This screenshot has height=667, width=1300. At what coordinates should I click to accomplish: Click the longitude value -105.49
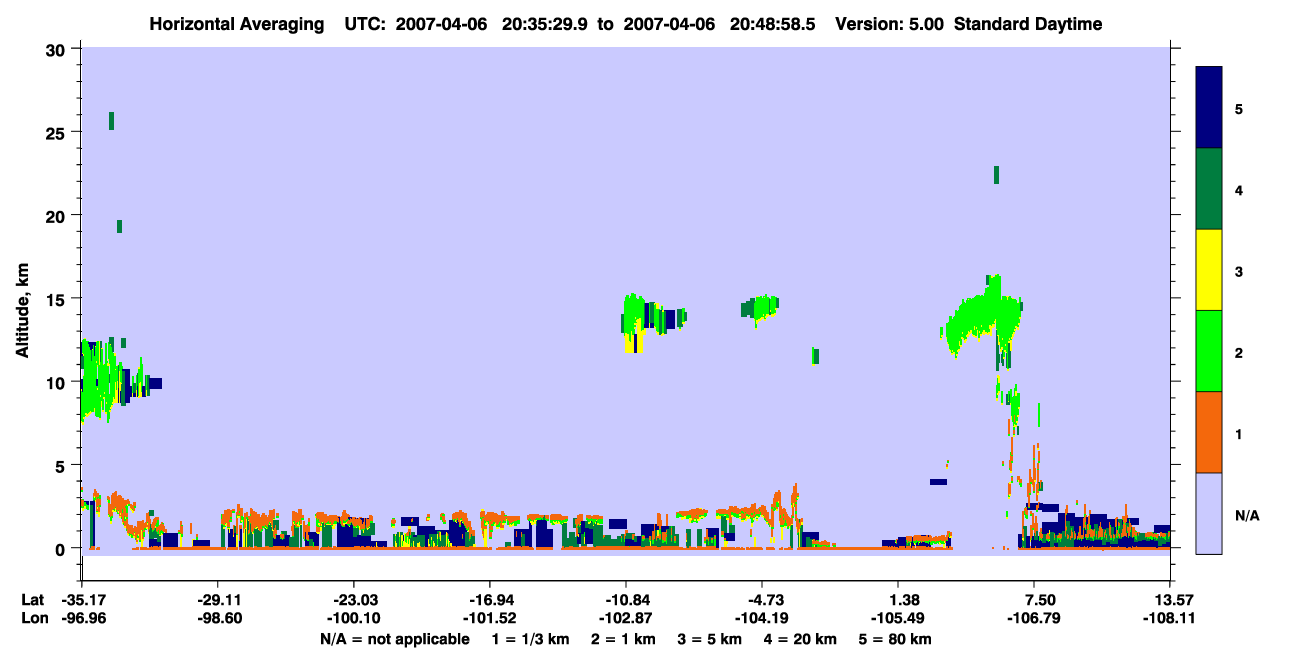pyautogui.click(x=898, y=619)
